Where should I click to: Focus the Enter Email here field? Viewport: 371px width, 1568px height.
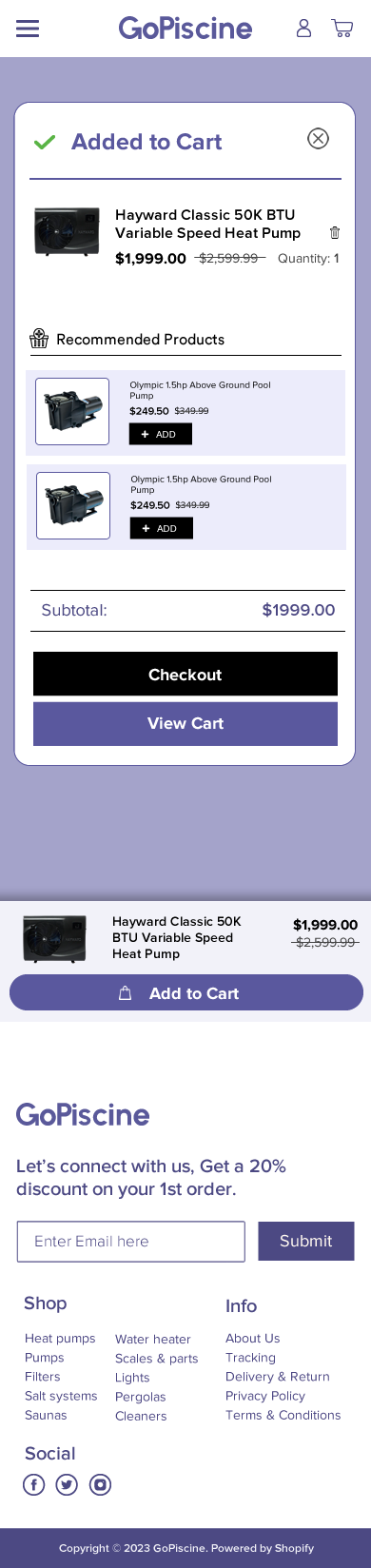131,1241
